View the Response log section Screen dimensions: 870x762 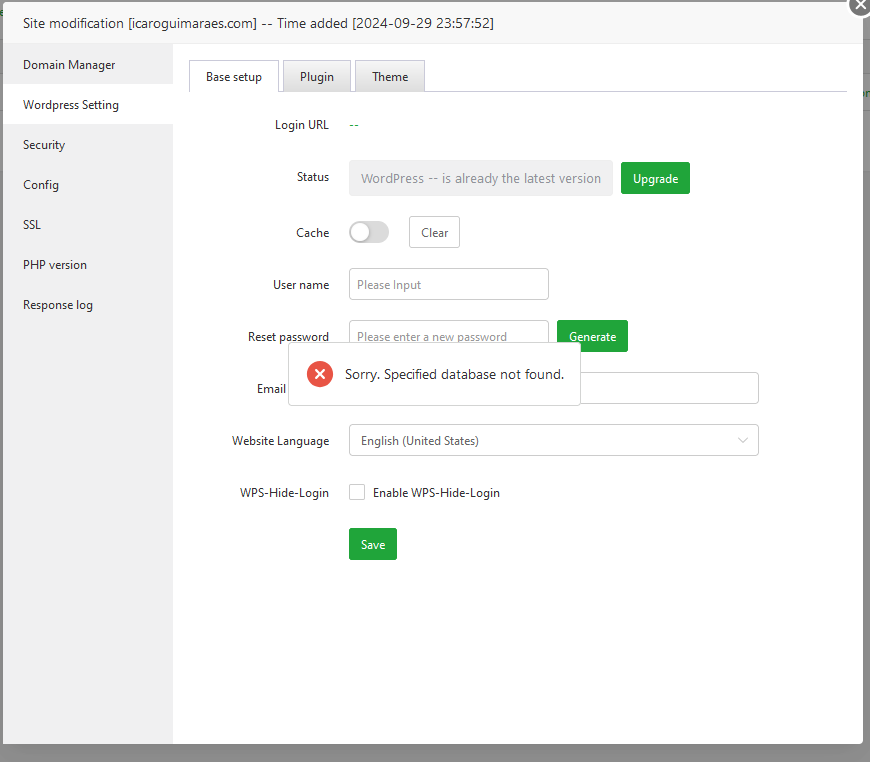click(x=58, y=305)
